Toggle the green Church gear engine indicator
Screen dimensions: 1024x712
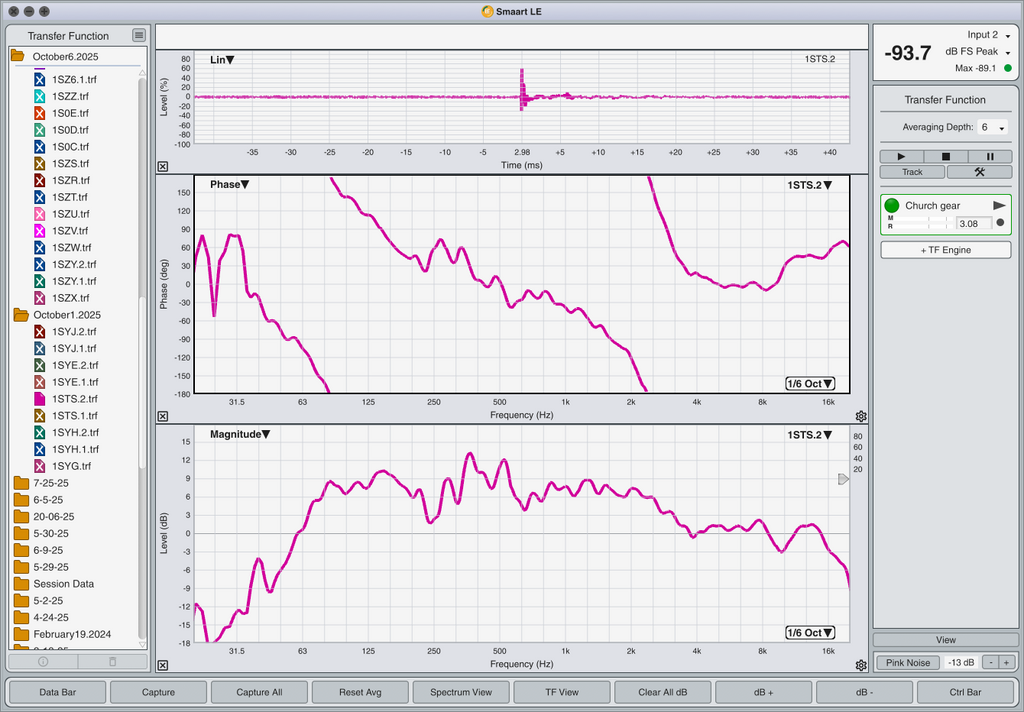(x=892, y=206)
